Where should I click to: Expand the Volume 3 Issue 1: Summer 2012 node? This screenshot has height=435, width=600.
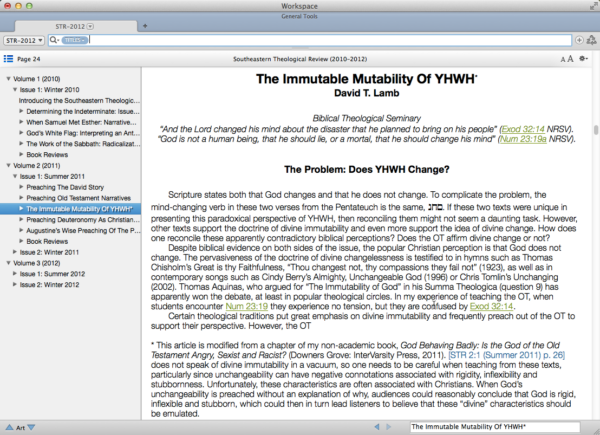click(x=16, y=274)
